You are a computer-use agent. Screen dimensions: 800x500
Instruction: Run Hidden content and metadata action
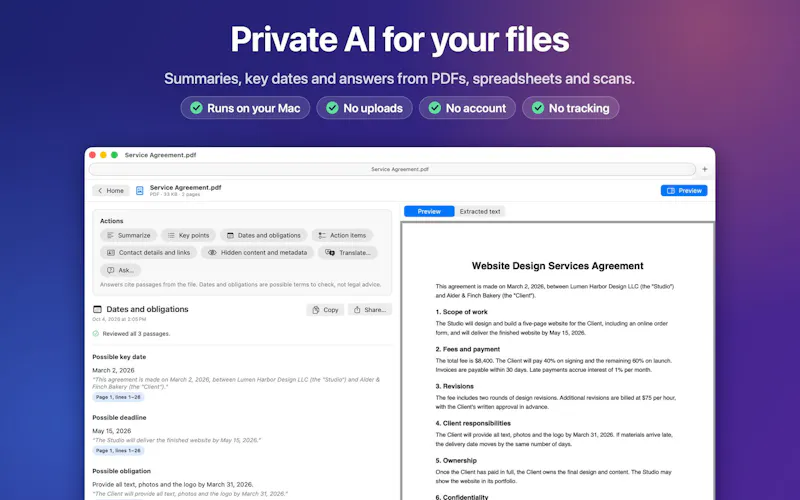(x=257, y=253)
